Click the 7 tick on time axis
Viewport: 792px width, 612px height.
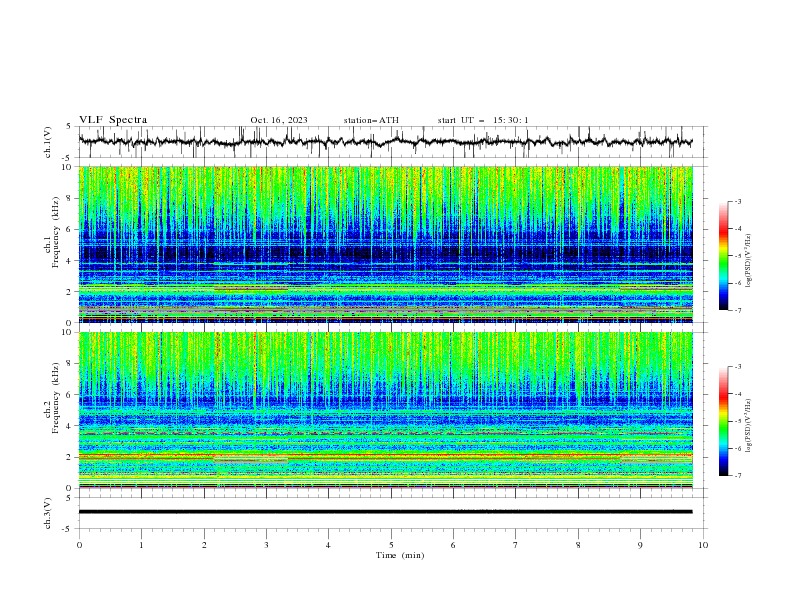(516, 545)
